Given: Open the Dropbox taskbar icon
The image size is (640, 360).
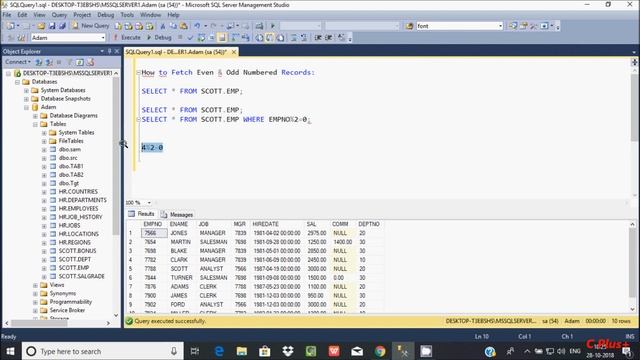Looking at the screenshot, I should [x=288, y=351].
